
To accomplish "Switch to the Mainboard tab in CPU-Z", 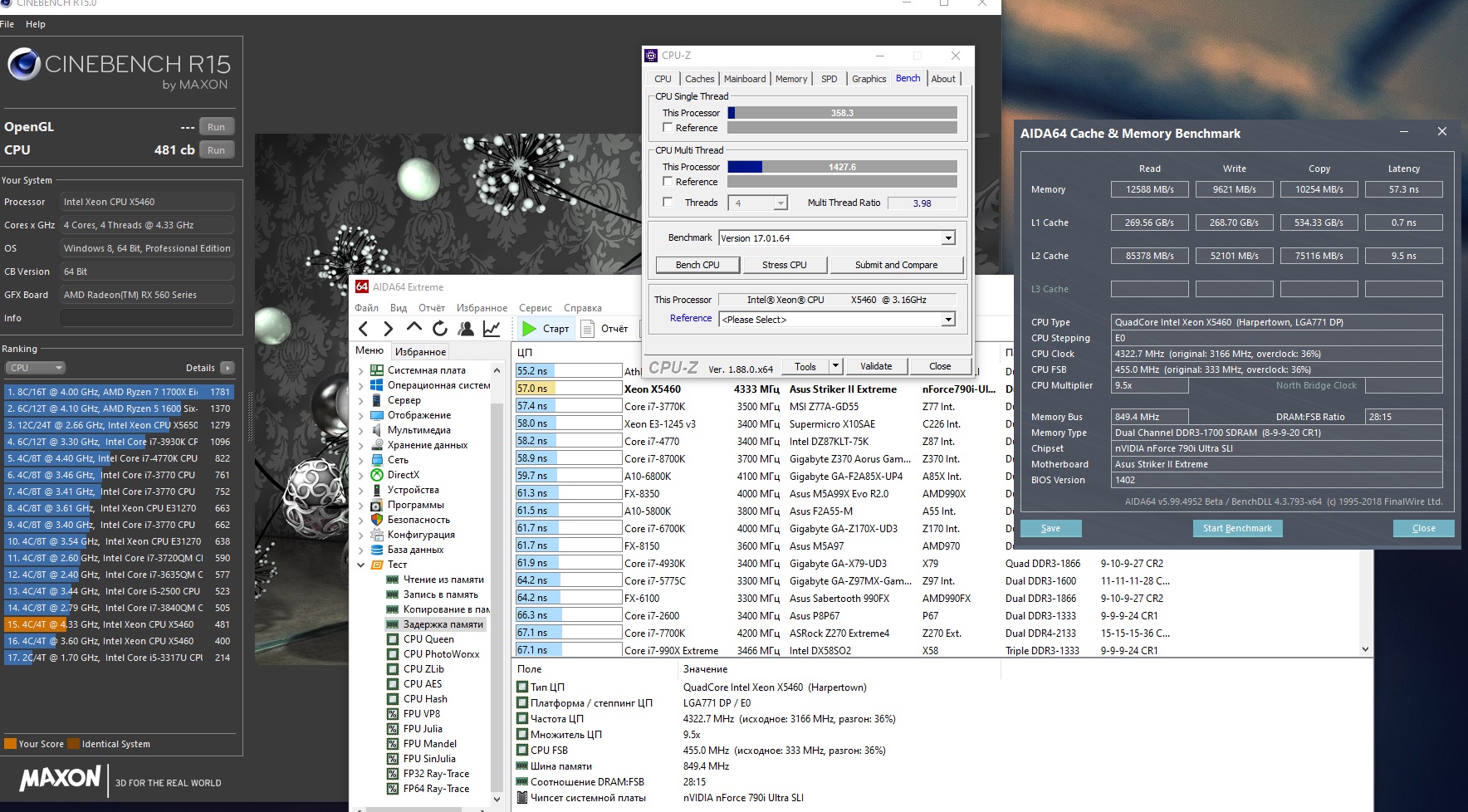I will [745, 79].
